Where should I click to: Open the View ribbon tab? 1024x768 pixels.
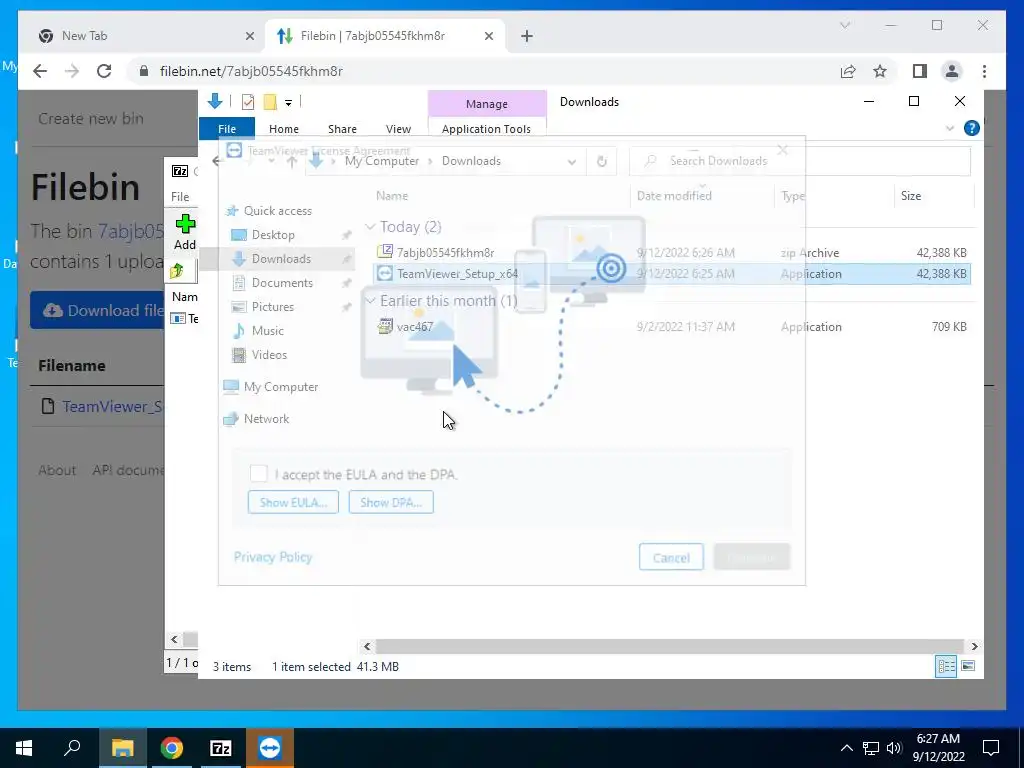point(398,129)
